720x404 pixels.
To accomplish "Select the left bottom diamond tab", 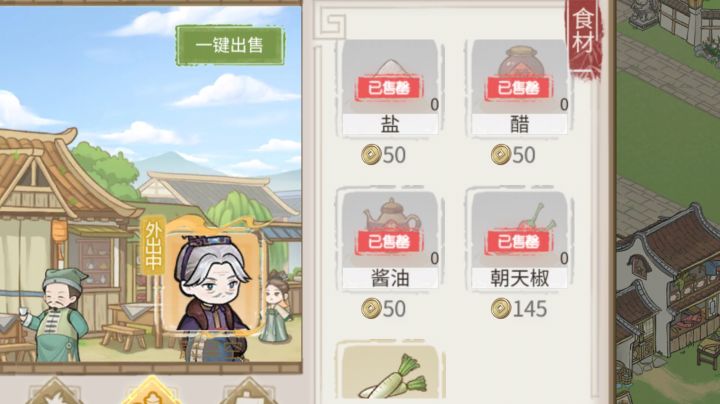I will point(55,391).
